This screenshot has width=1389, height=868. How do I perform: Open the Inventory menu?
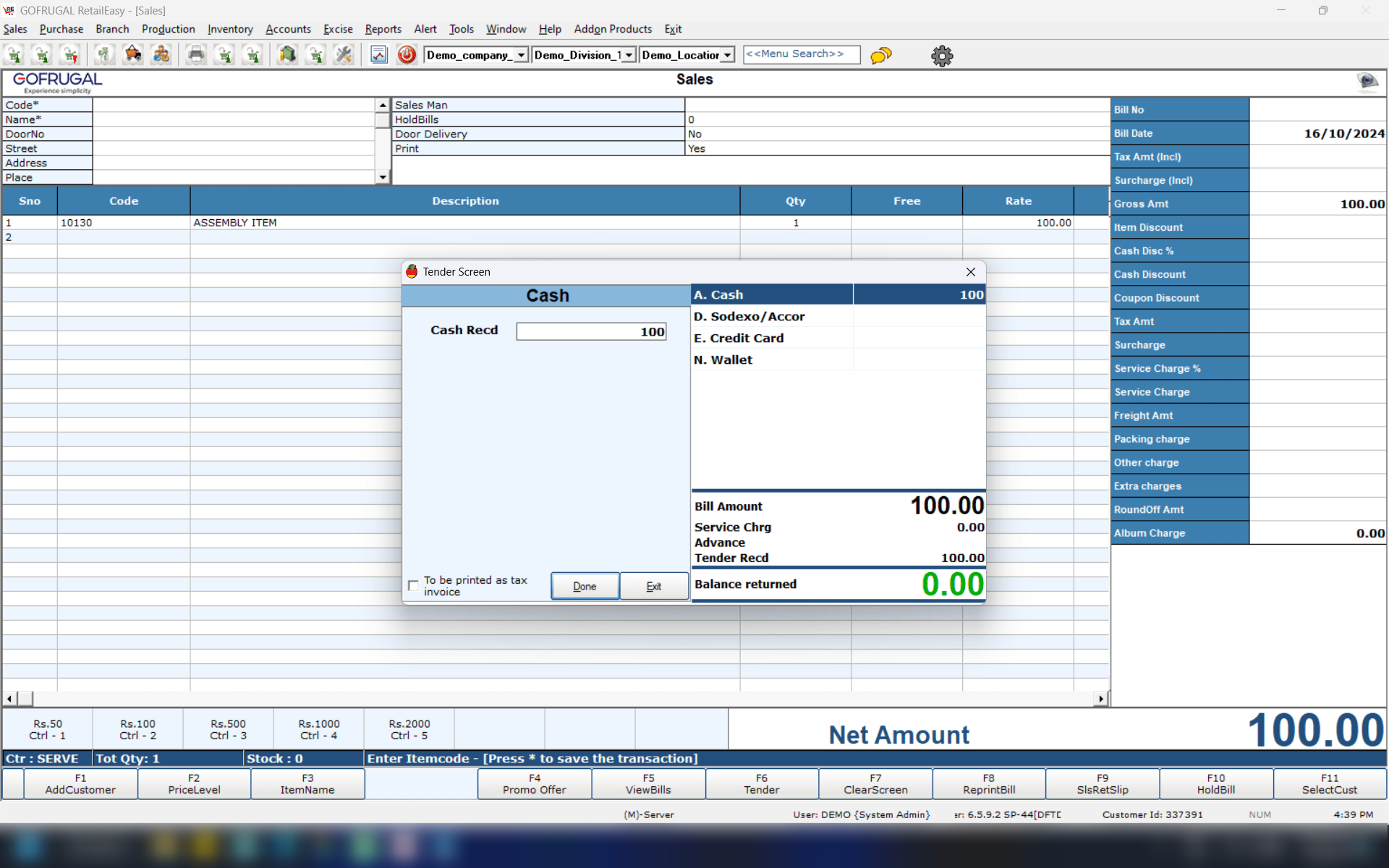[230, 29]
